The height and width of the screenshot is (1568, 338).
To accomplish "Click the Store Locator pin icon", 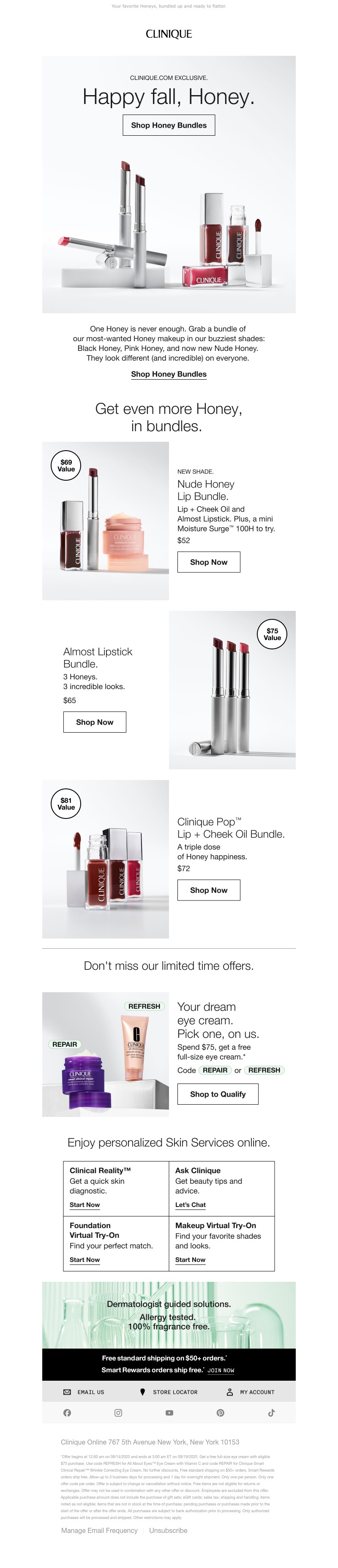I will click(142, 1392).
